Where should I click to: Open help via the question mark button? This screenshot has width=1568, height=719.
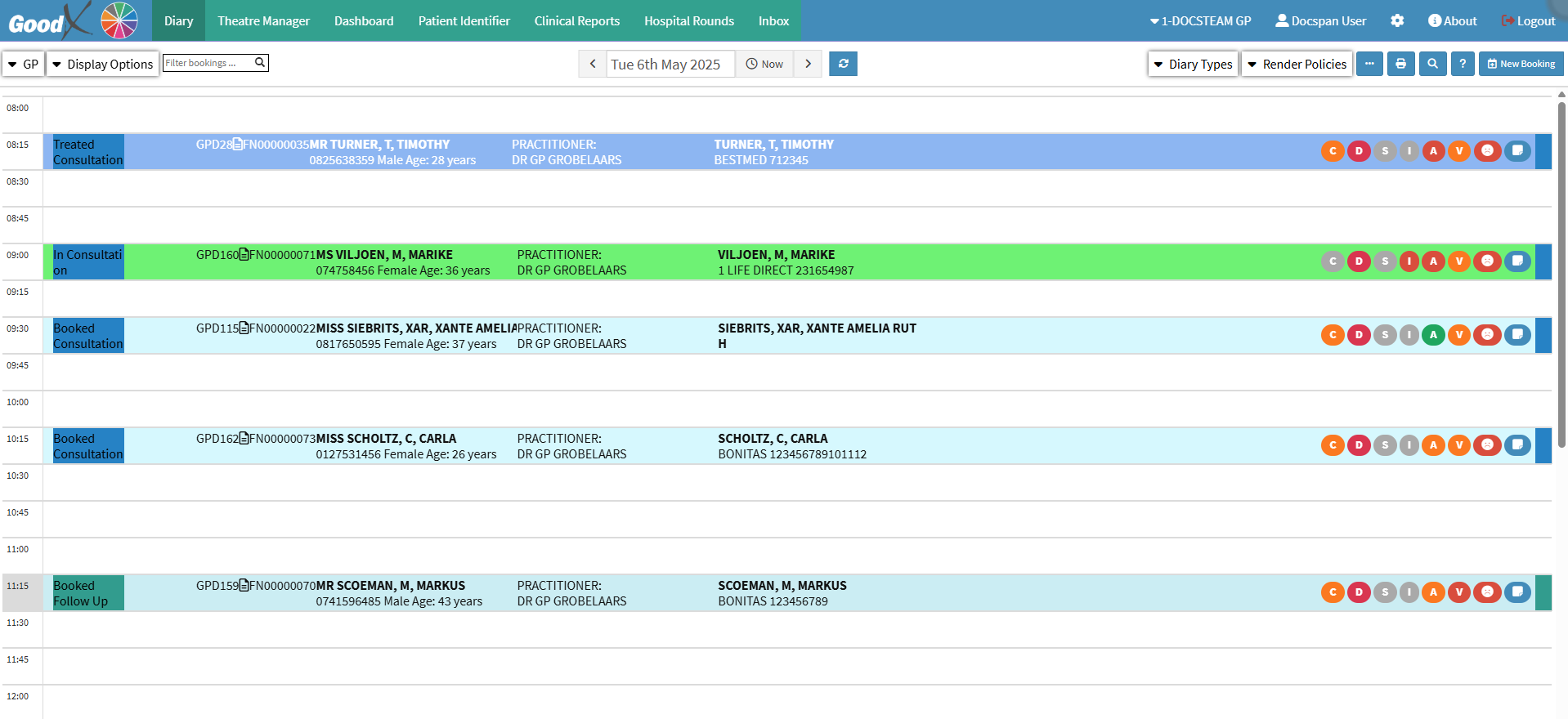(1463, 64)
